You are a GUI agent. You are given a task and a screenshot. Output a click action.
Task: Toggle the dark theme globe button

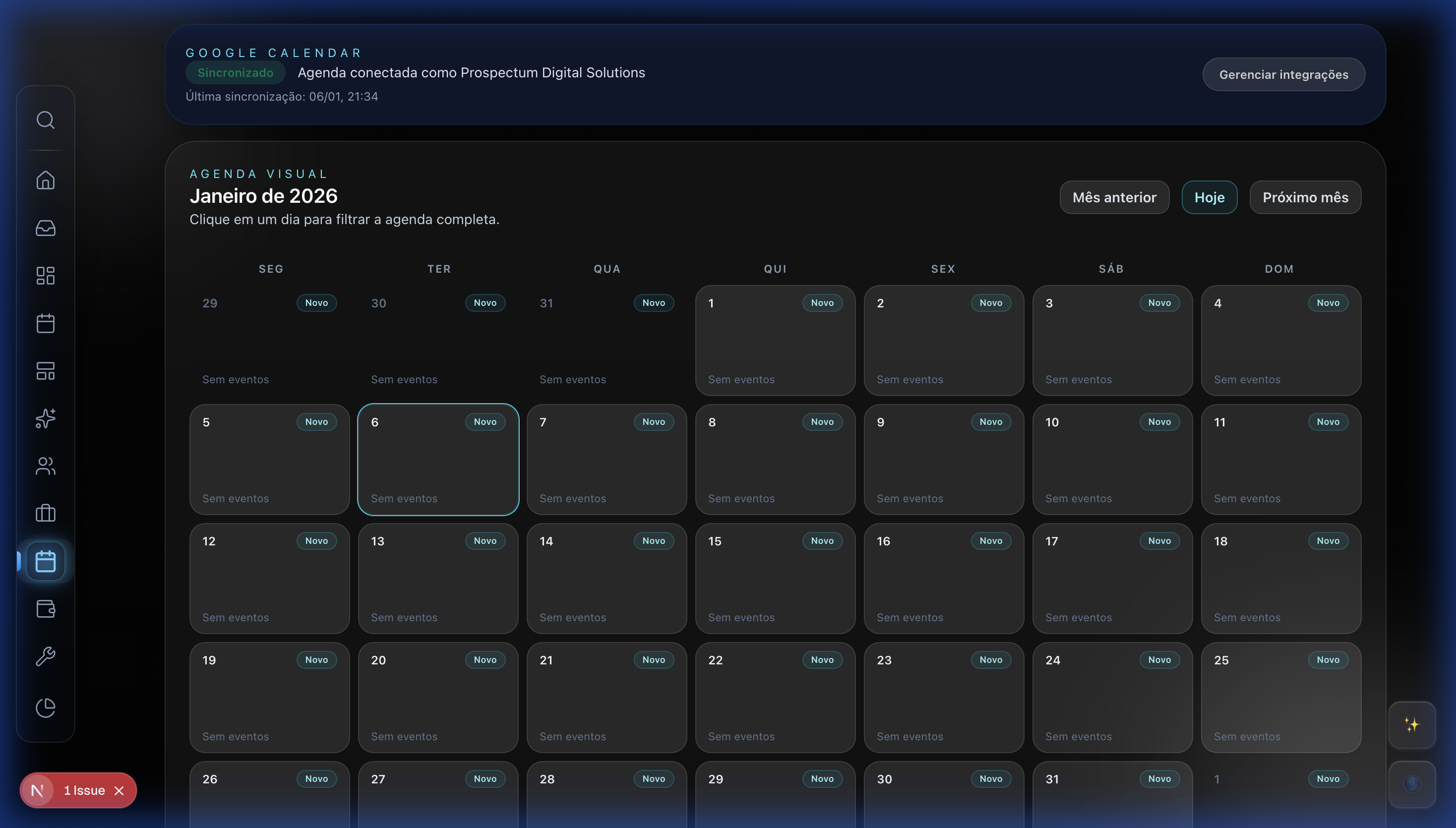coord(1412,784)
